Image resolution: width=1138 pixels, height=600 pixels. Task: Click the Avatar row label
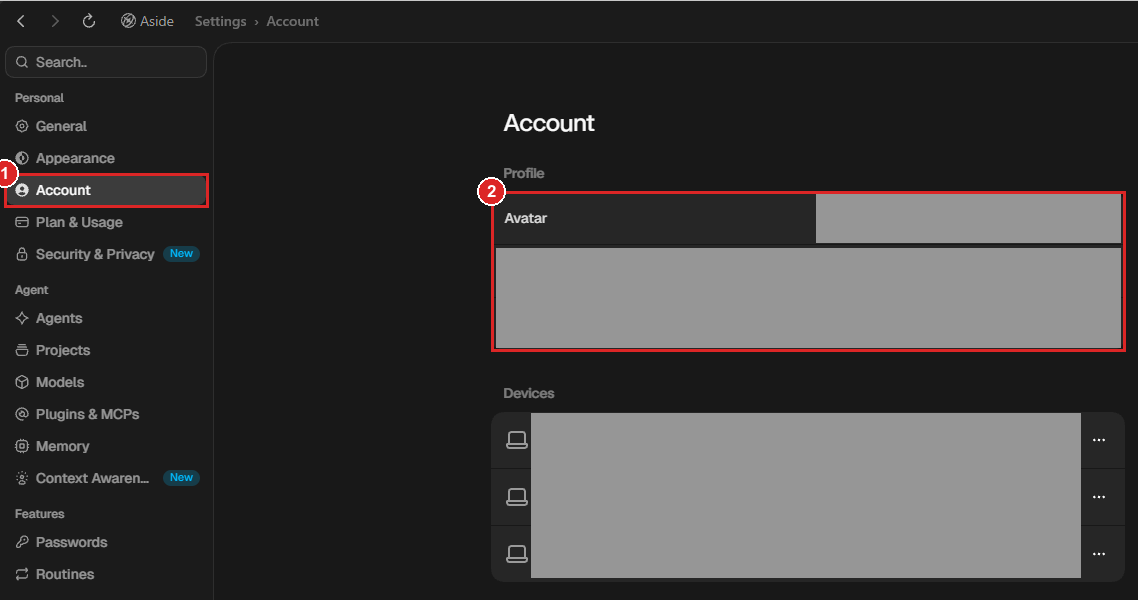[525, 218]
